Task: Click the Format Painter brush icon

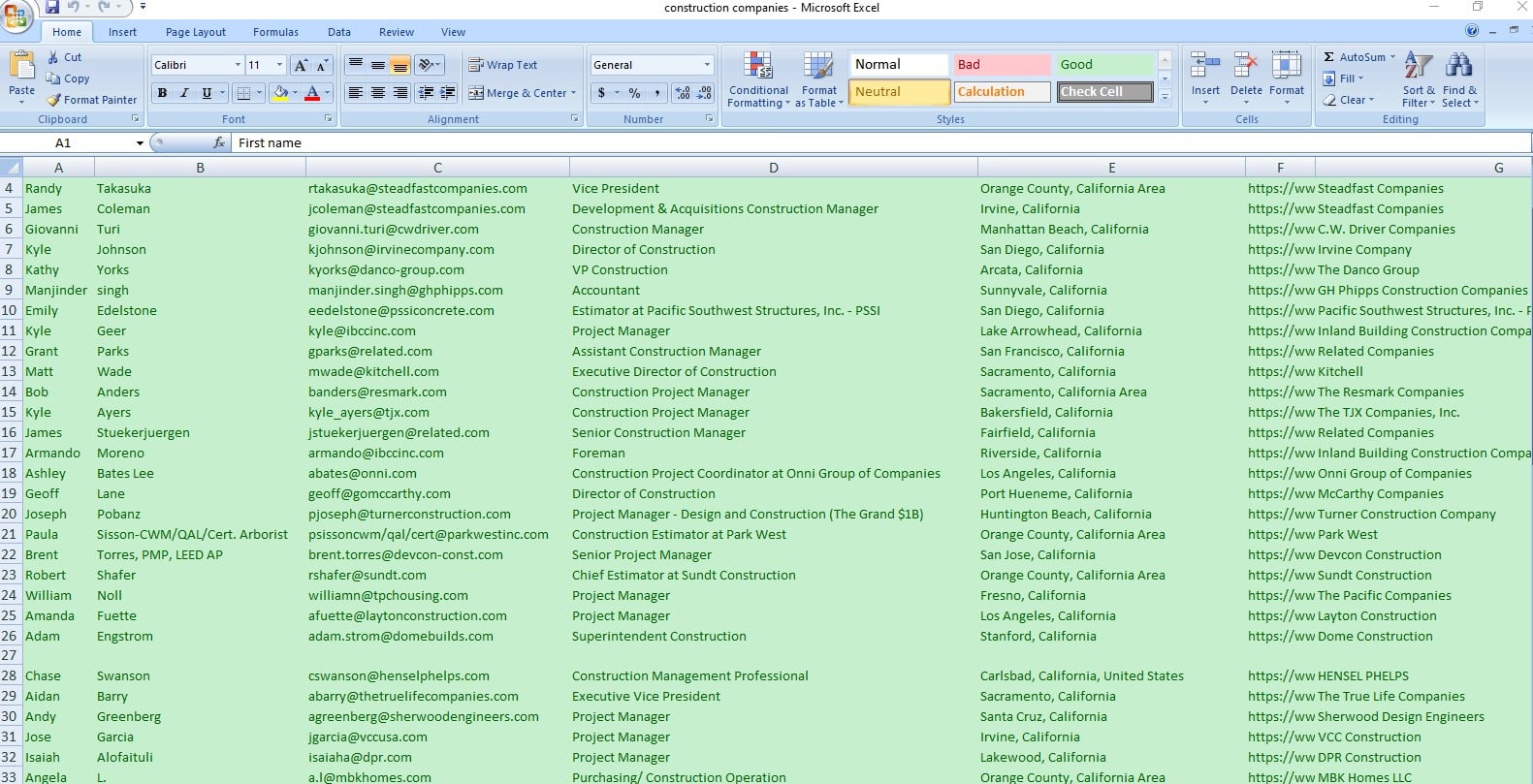Action: [54, 100]
